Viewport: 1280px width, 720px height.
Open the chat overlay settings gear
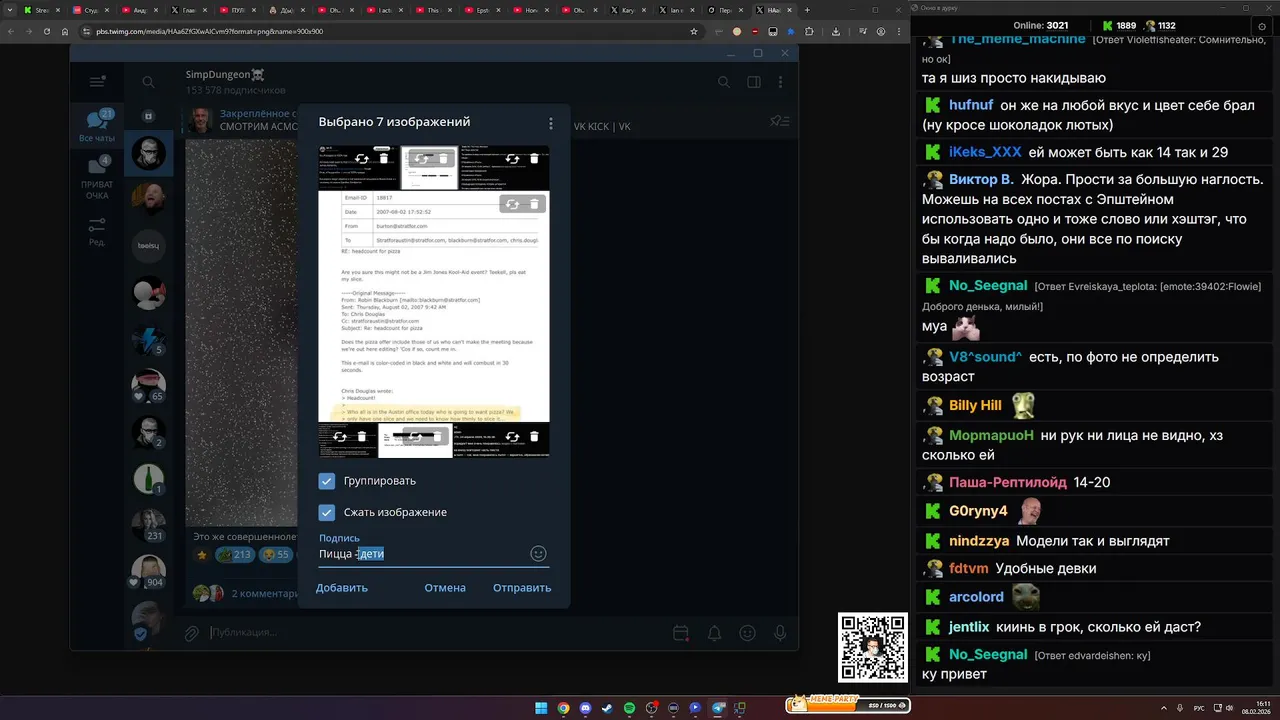point(1261,26)
